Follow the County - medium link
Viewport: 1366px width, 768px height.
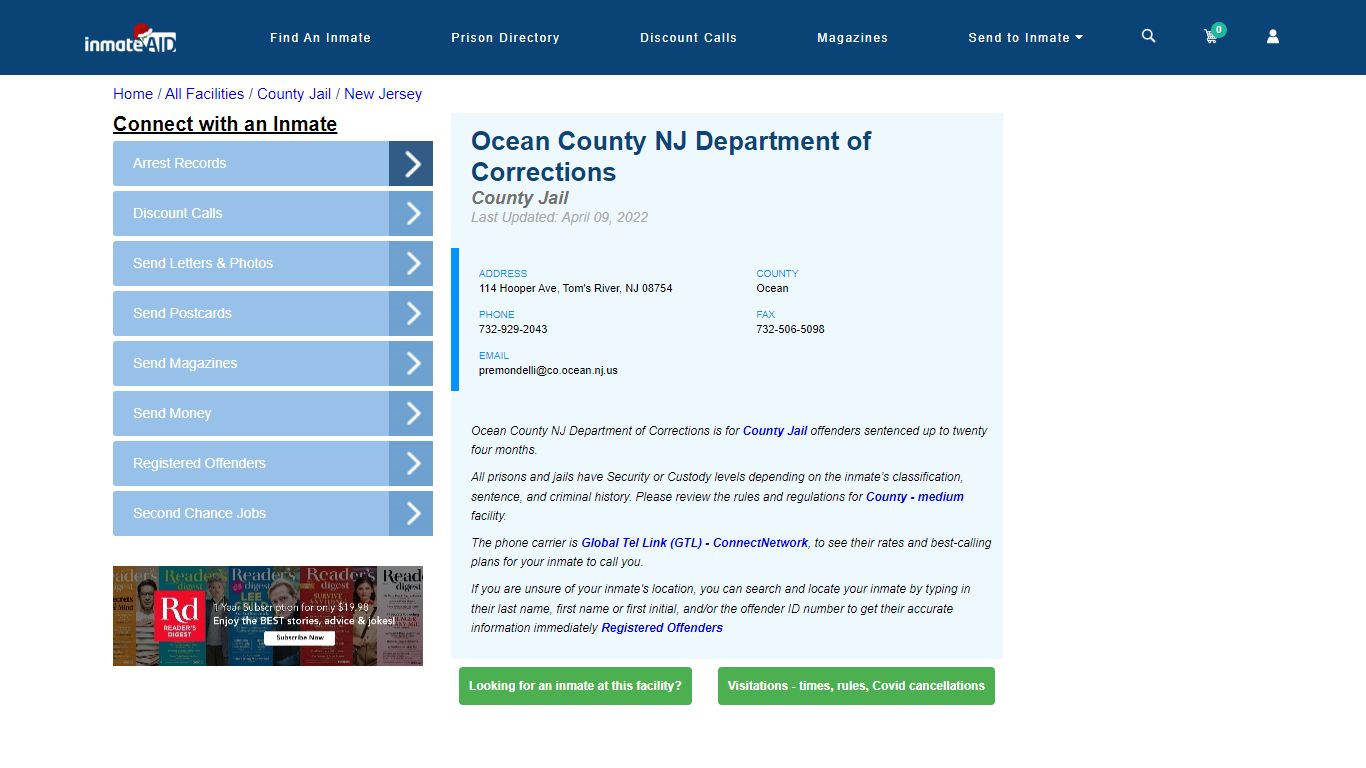click(x=915, y=497)
